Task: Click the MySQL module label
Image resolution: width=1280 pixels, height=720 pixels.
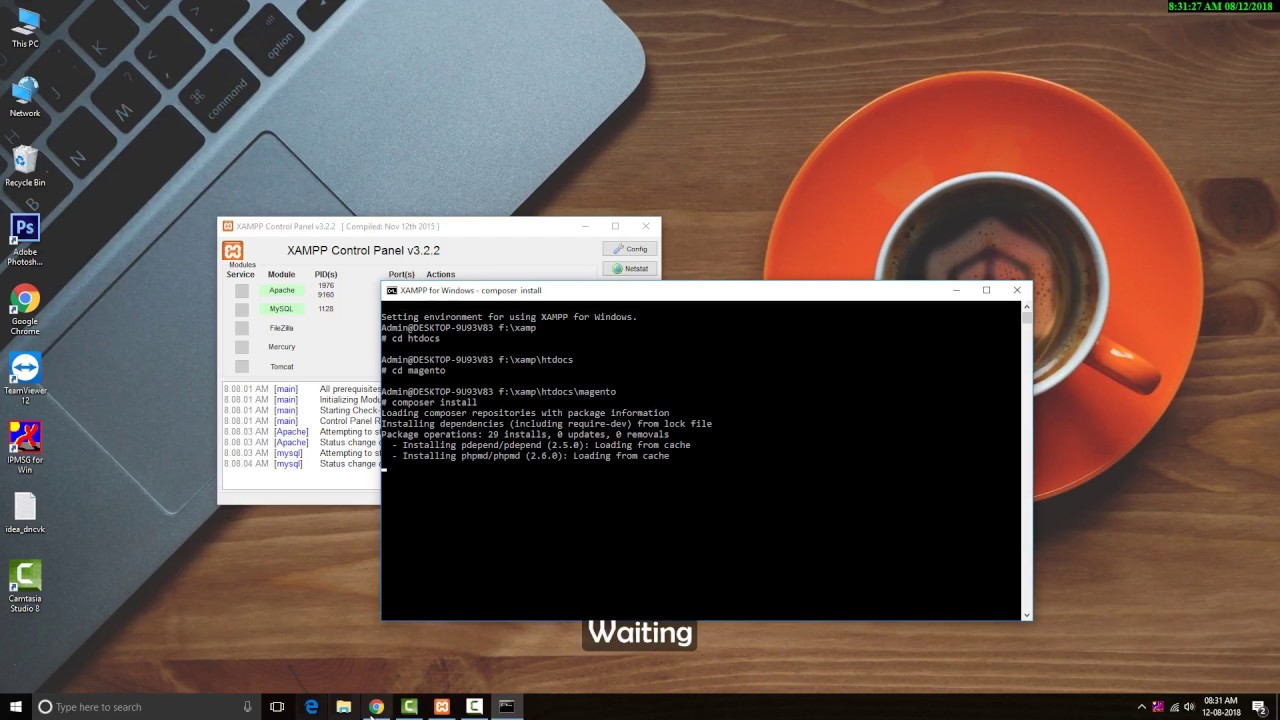Action: (281, 309)
